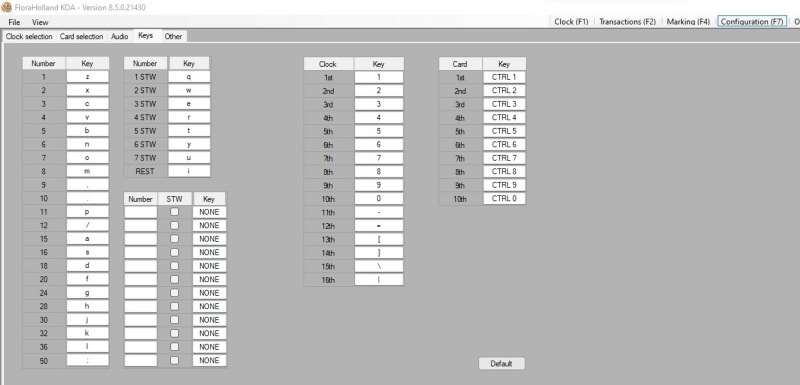Switch to Clock selection tab
800x385 pixels.
pos(29,36)
